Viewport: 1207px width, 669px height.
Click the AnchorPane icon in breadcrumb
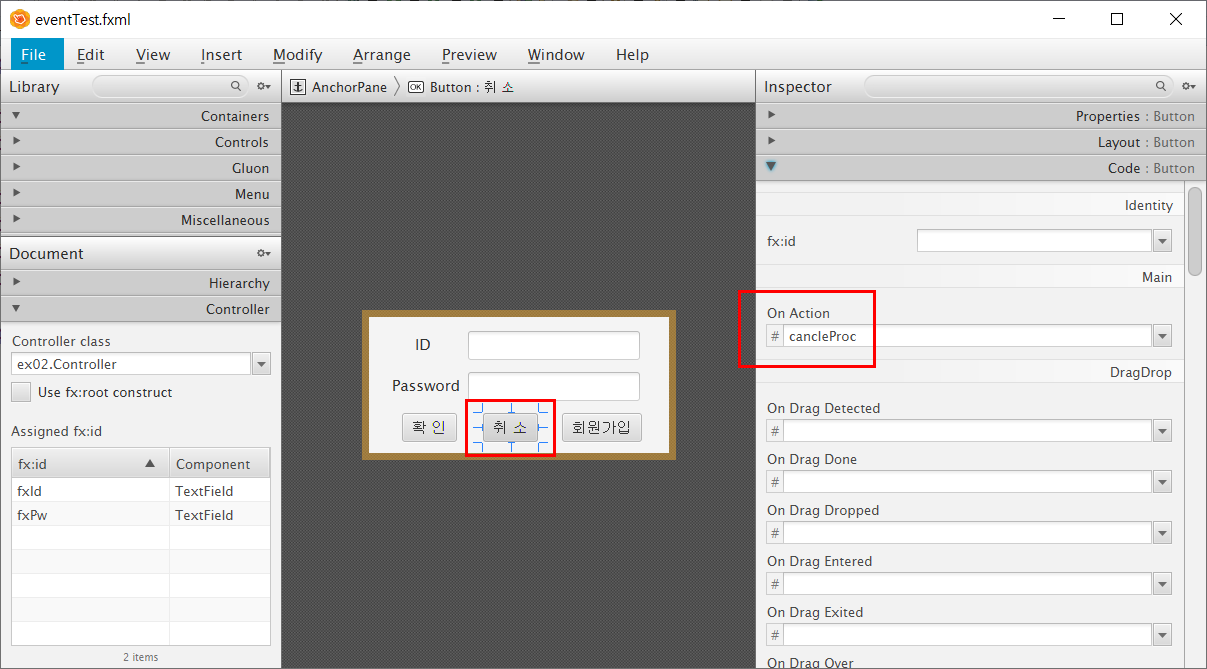pos(298,87)
